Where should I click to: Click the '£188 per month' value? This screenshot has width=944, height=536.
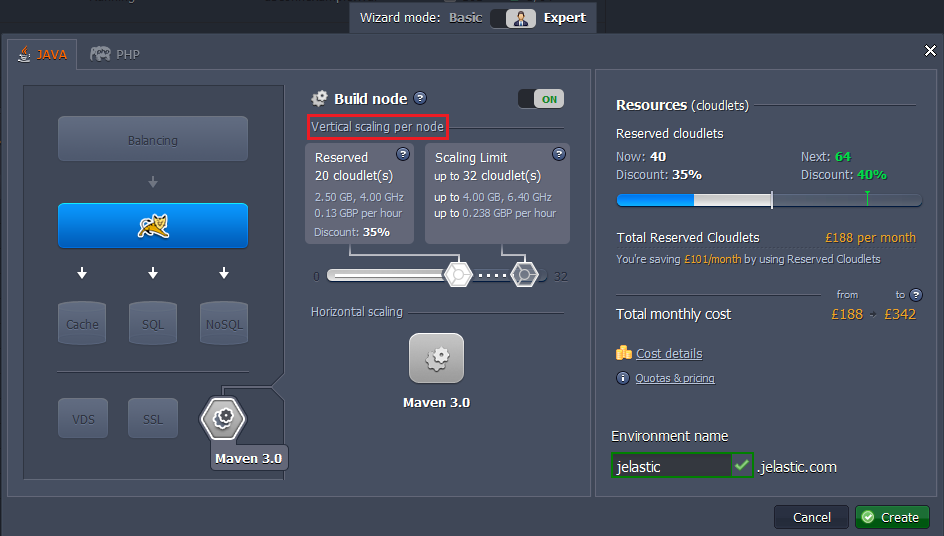pos(870,238)
